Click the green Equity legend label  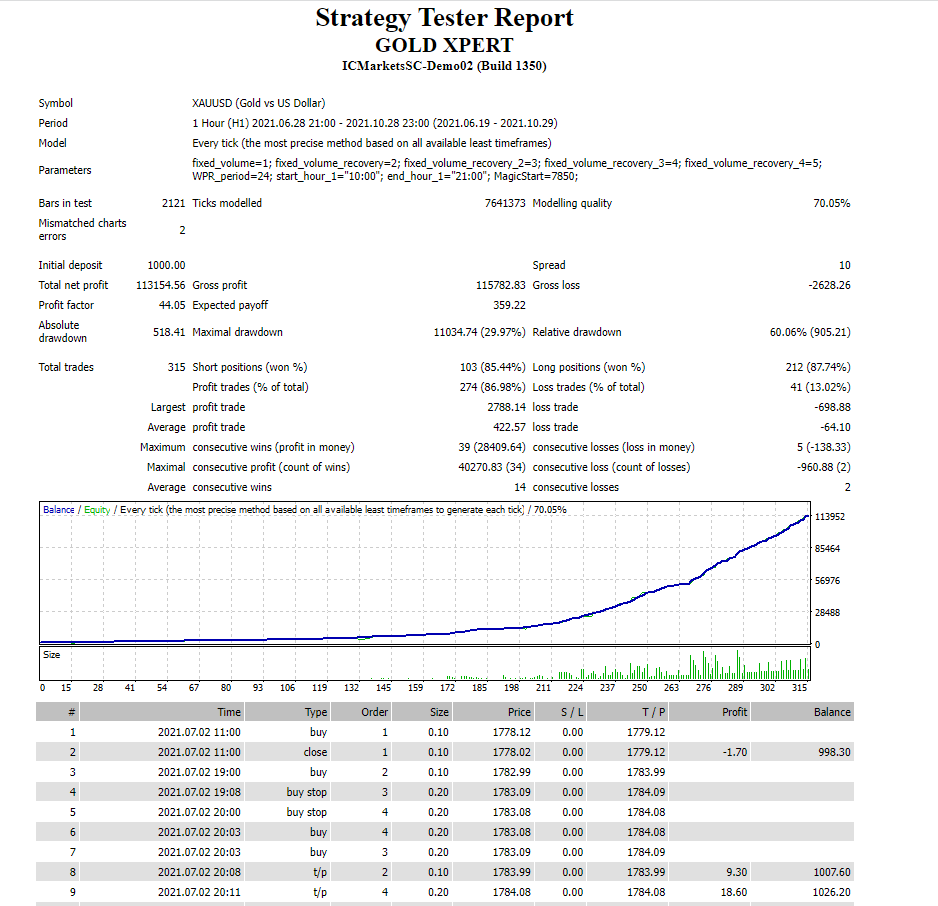[x=97, y=510]
